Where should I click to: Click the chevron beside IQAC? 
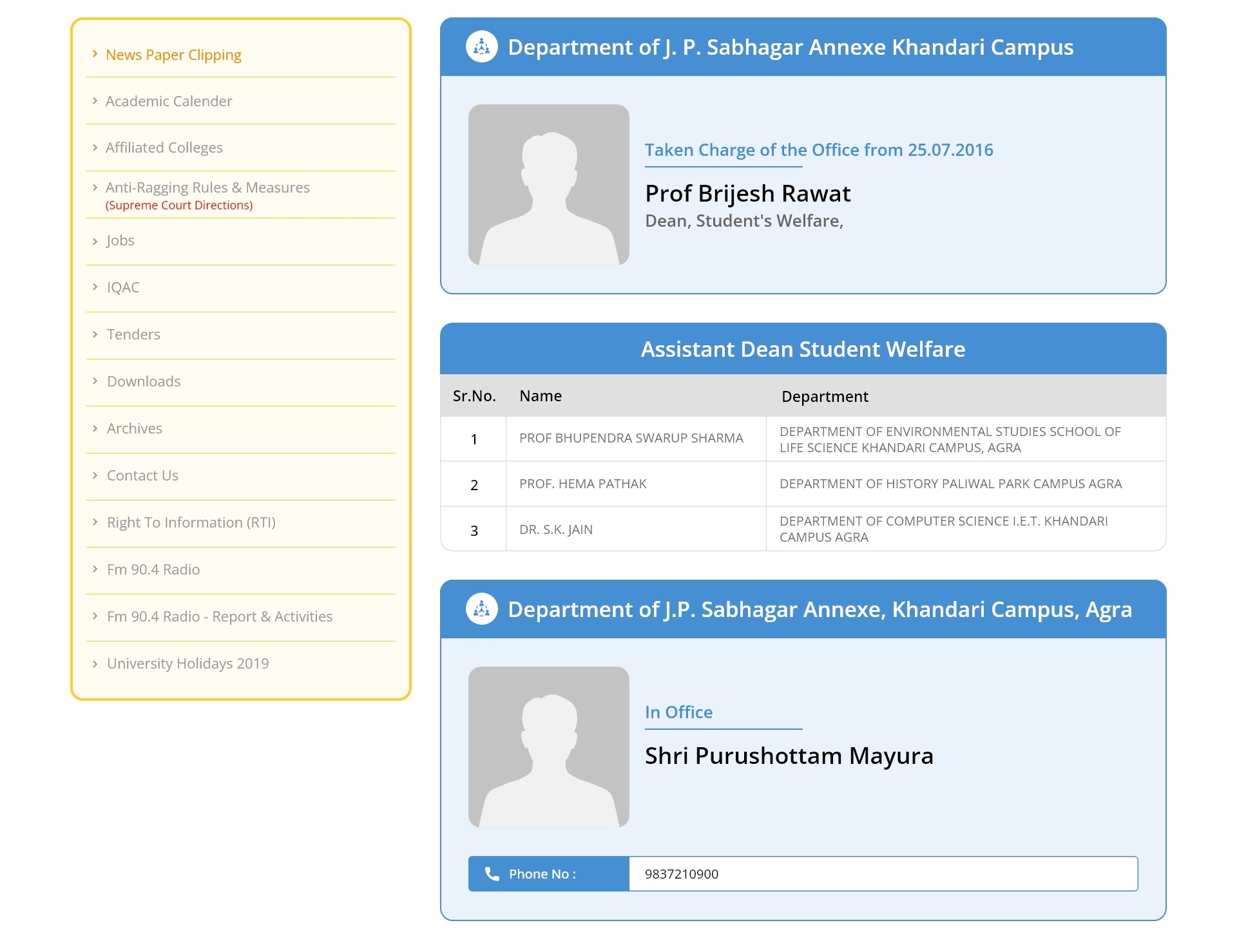pos(95,287)
